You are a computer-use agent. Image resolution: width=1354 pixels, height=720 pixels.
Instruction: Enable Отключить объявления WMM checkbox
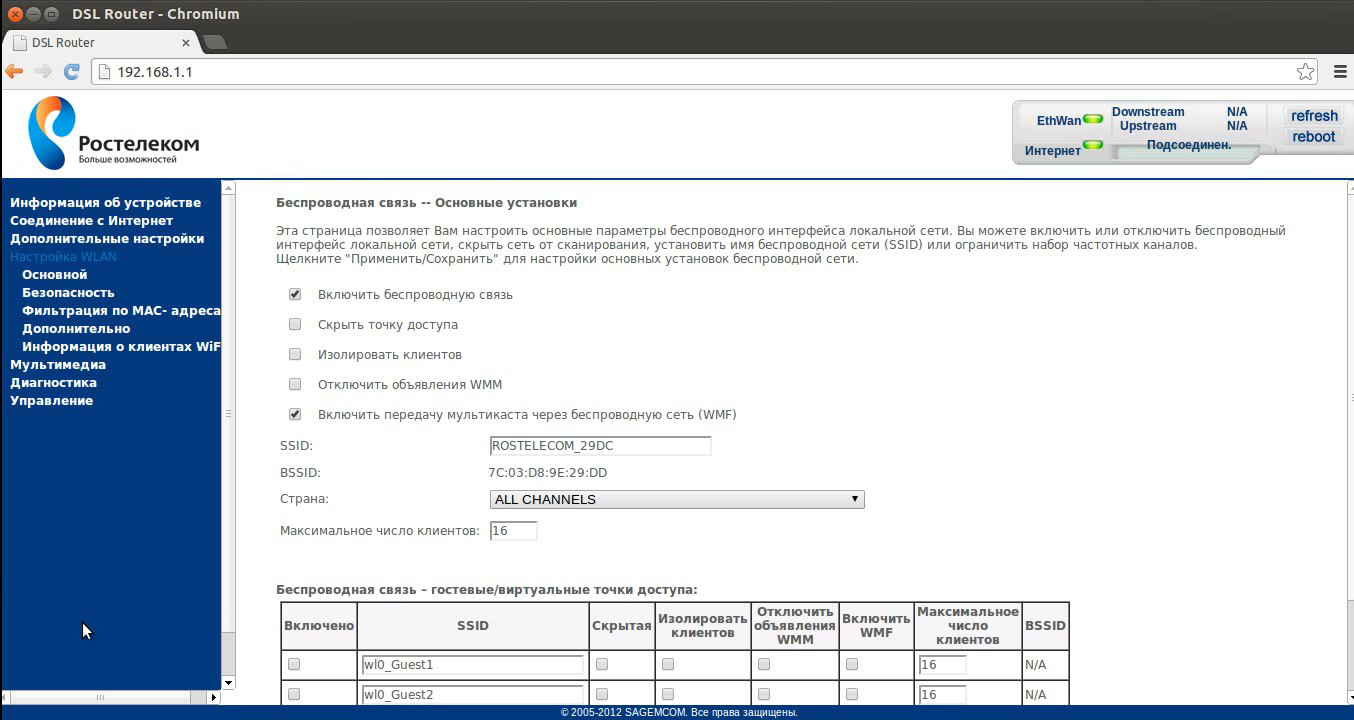(x=295, y=384)
